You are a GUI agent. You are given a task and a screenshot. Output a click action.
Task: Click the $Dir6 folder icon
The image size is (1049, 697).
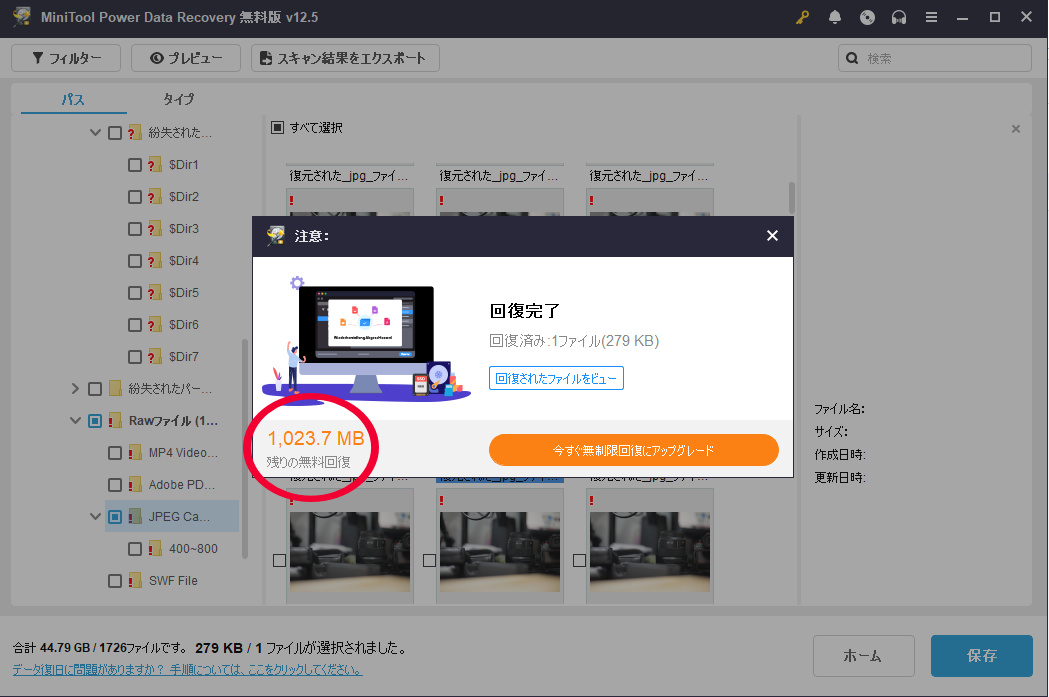point(155,324)
